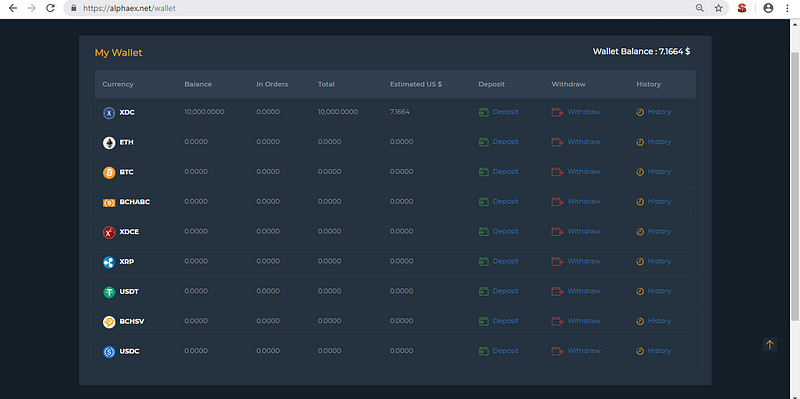Viewport: 800px width, 399px height.
Task: Click the XRP Ripple logo icon
Action: click(x=109, y=262)
